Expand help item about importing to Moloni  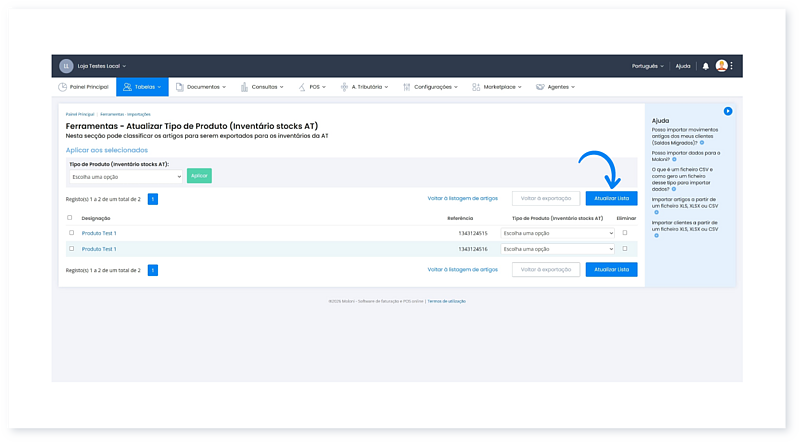click(x=674, y=160)
